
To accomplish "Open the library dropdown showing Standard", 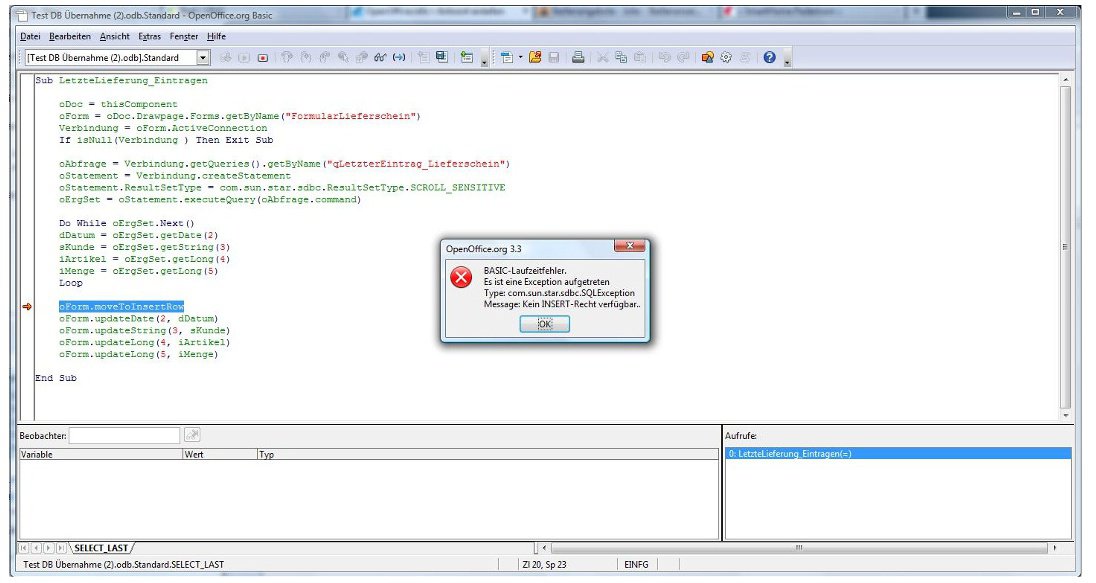I will click(203, 58).
